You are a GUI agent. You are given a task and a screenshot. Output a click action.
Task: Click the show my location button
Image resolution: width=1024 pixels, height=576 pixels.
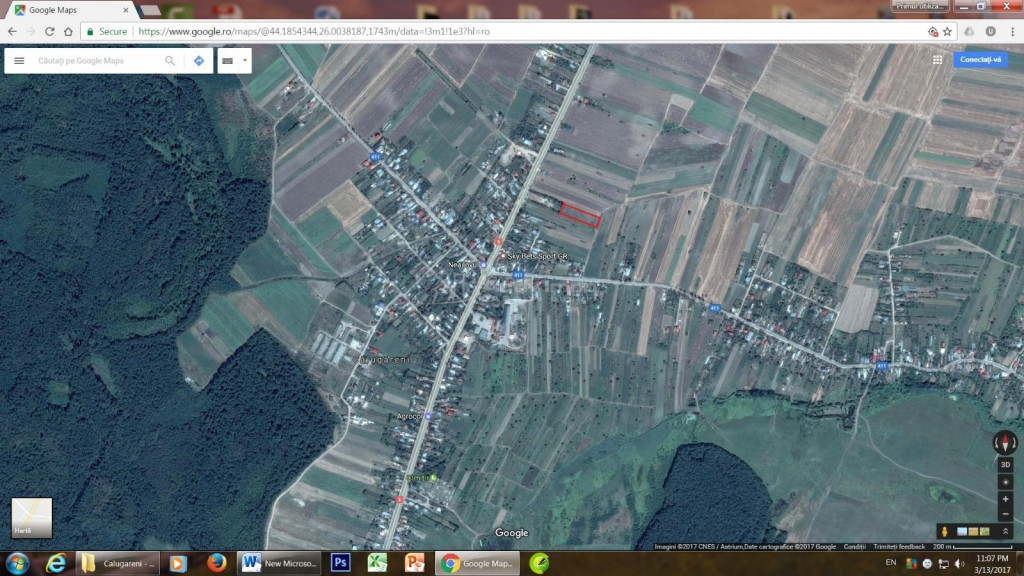click(1005, 482)
